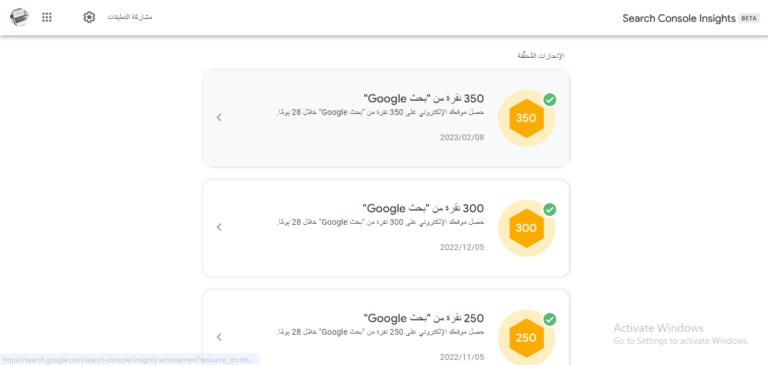Open the Google apps grid launcher

pyautogui.click(x=47, y=18)
